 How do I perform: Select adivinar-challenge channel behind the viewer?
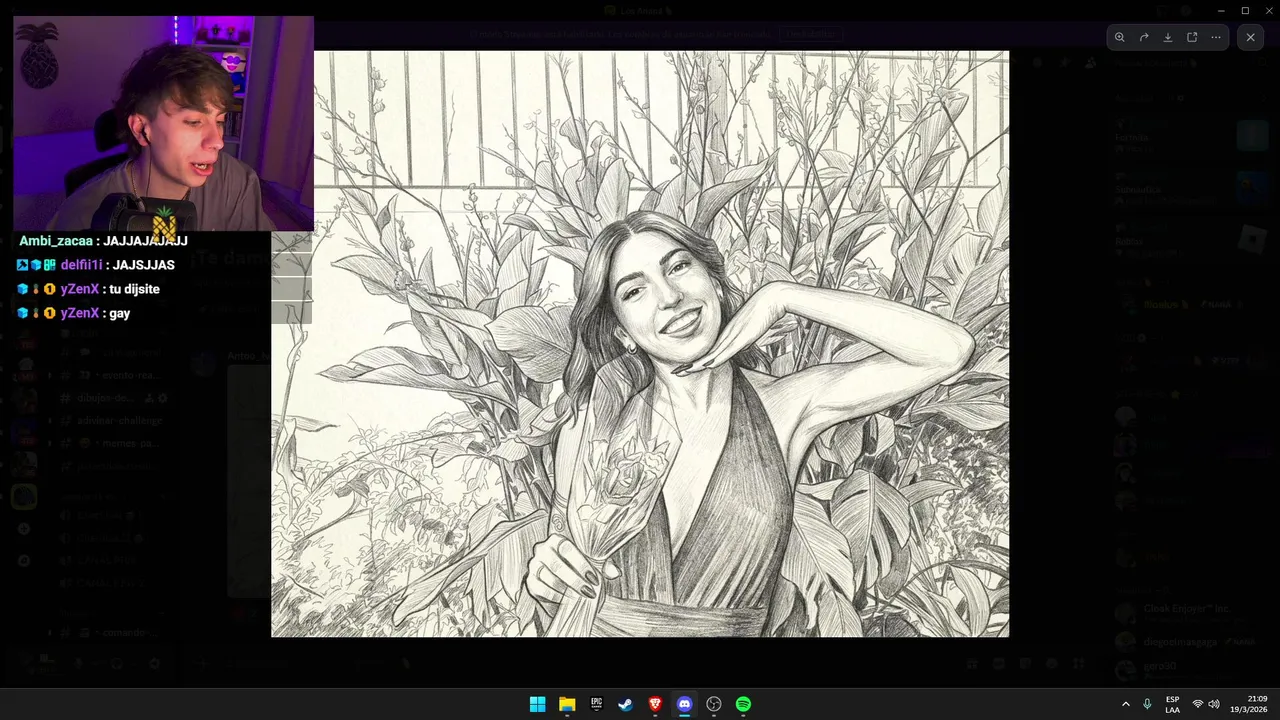119,420
